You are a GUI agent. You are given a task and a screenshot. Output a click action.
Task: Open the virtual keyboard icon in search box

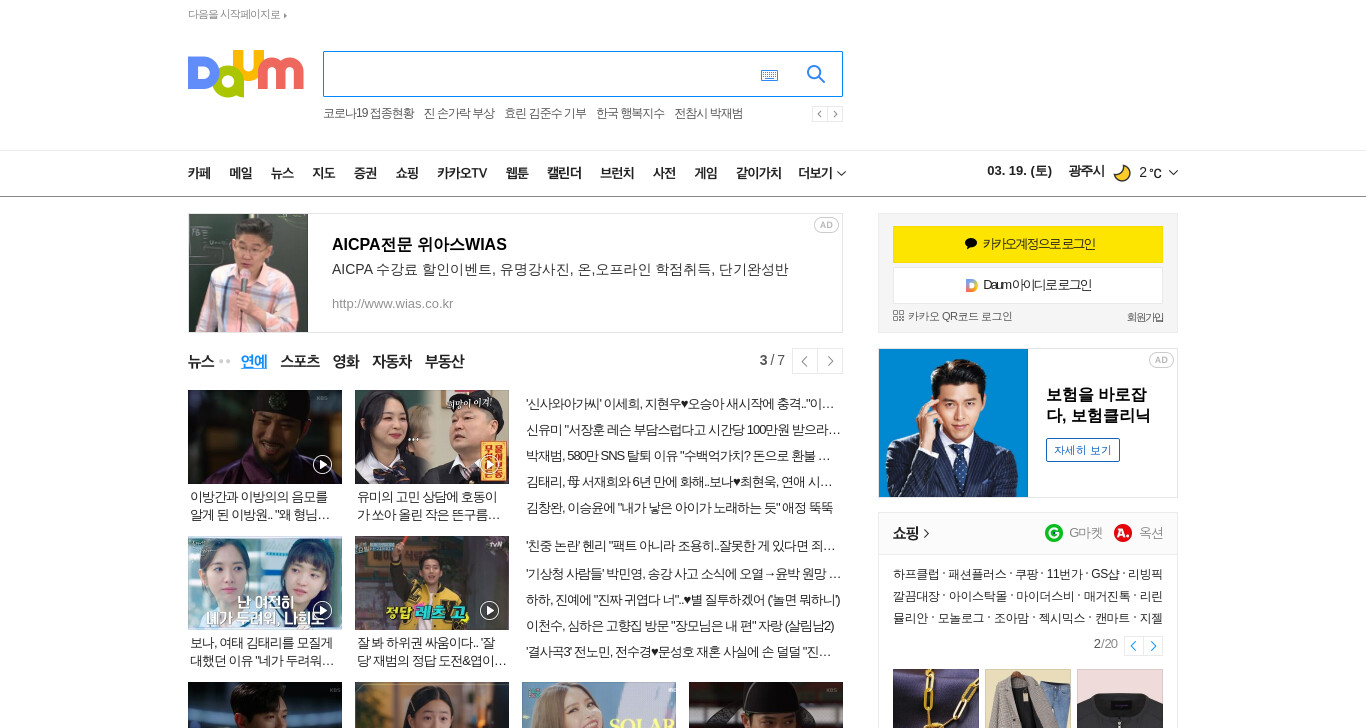point(769,75)
